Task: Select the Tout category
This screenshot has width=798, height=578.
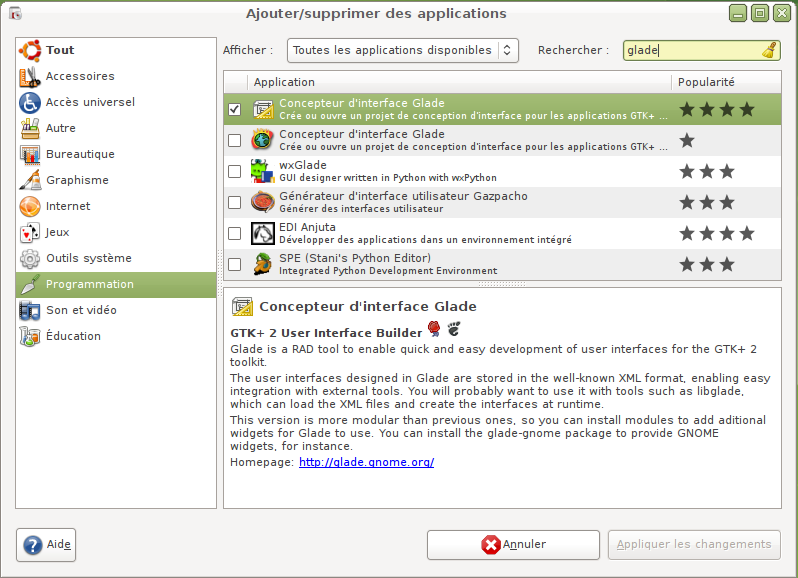Action: pos(116,50)
